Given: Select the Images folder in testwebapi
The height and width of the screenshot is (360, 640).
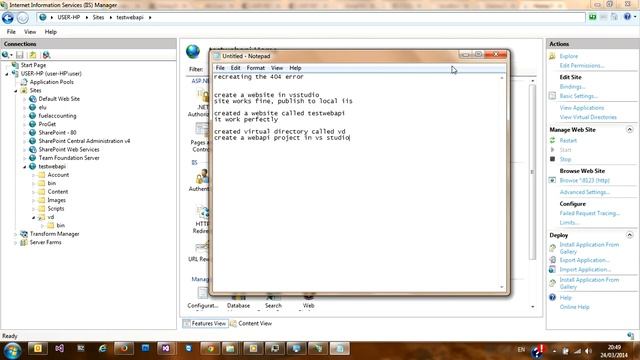Looking at the screenshot, I should 56,200.
